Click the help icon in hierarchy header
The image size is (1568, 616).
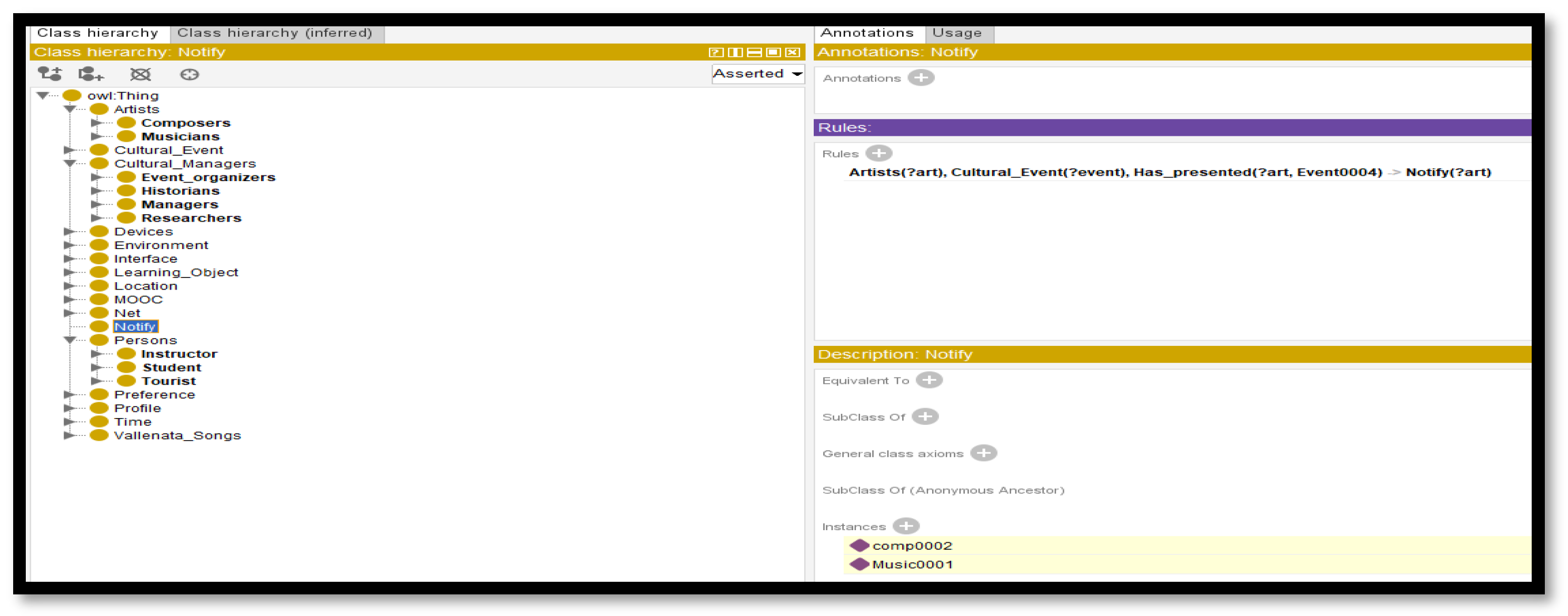(716, 52)
